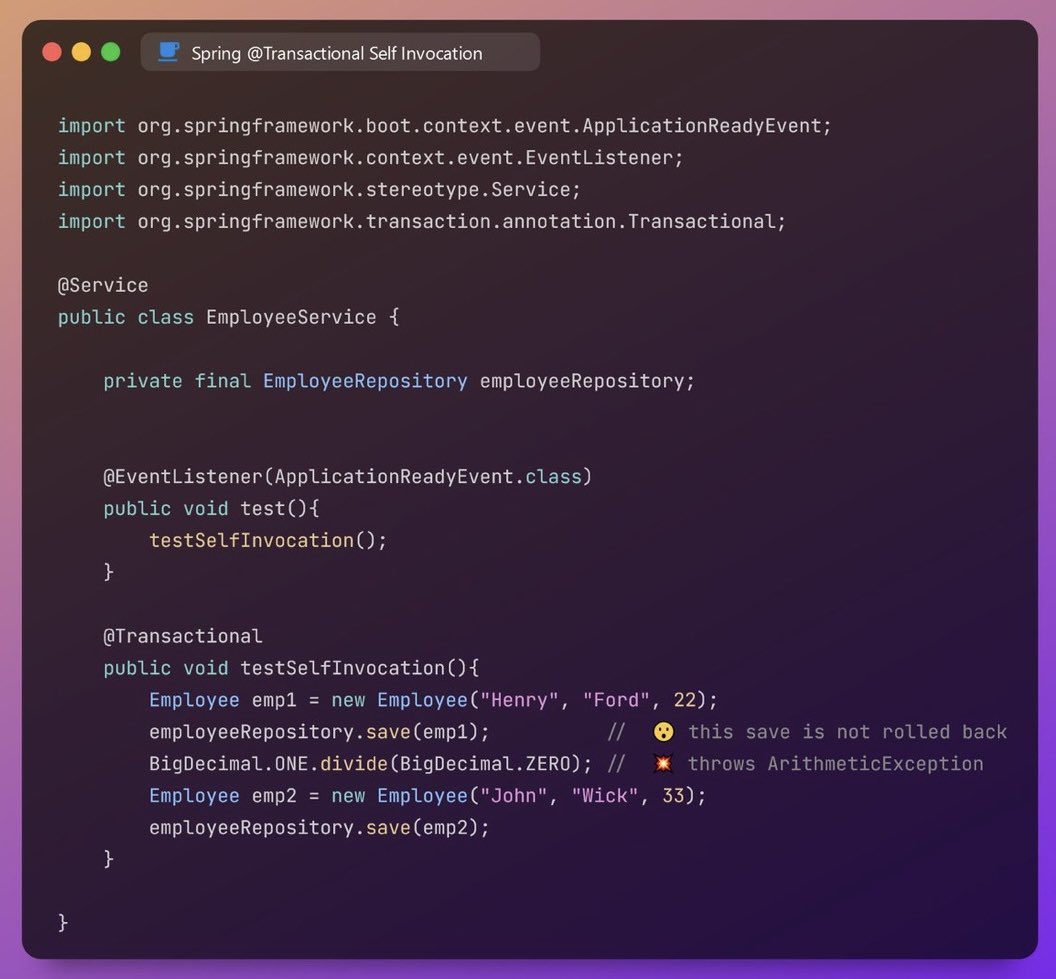Click the "Wick" string literal

coord(605,796)
